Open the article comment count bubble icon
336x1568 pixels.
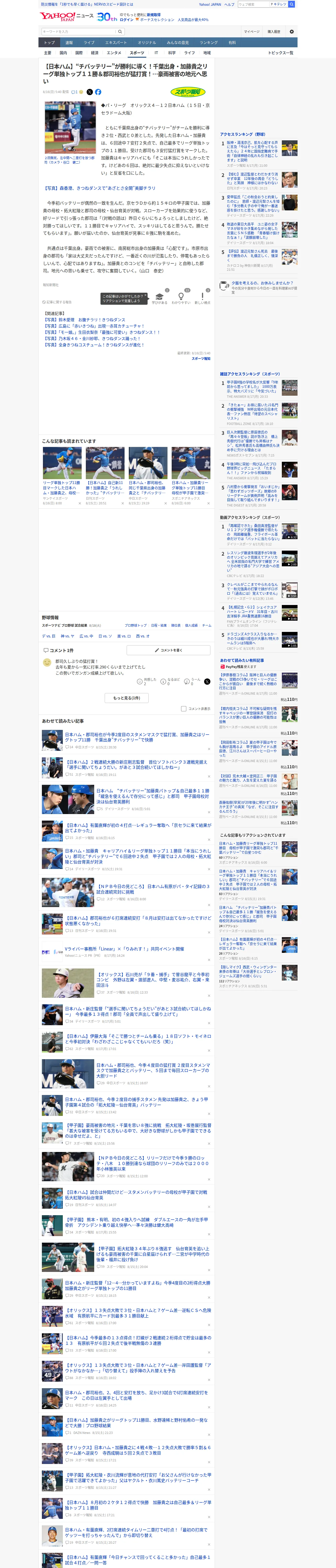(x=74, y=92)
